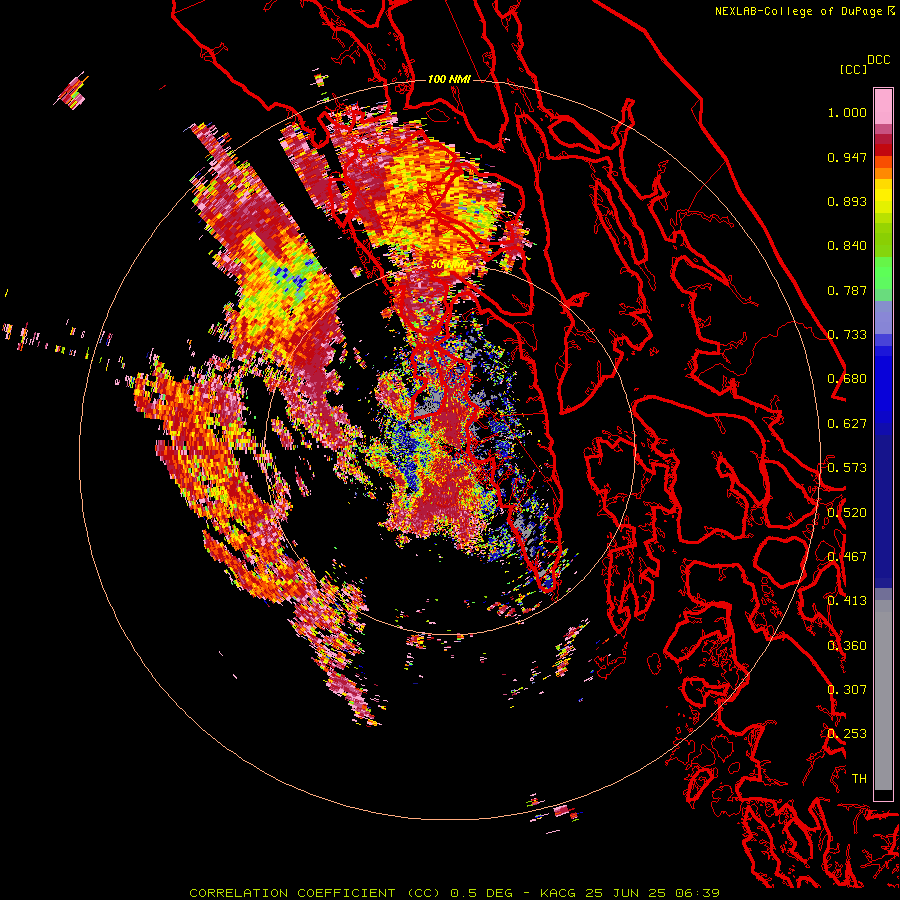Click the 0.307 color scale value
Screen dimensions: 900x900
pos(847,690)
